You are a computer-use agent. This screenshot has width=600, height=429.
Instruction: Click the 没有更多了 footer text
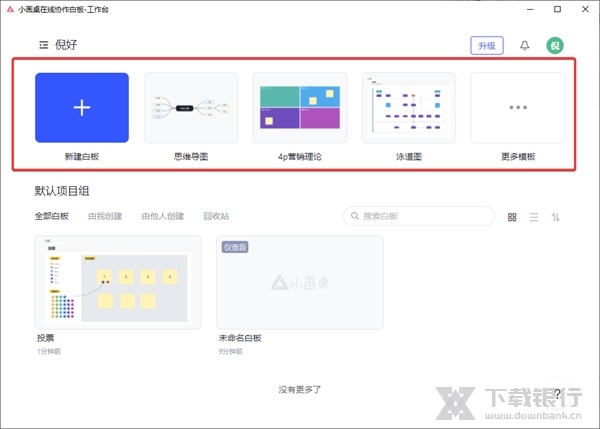[x=300, y=390]
